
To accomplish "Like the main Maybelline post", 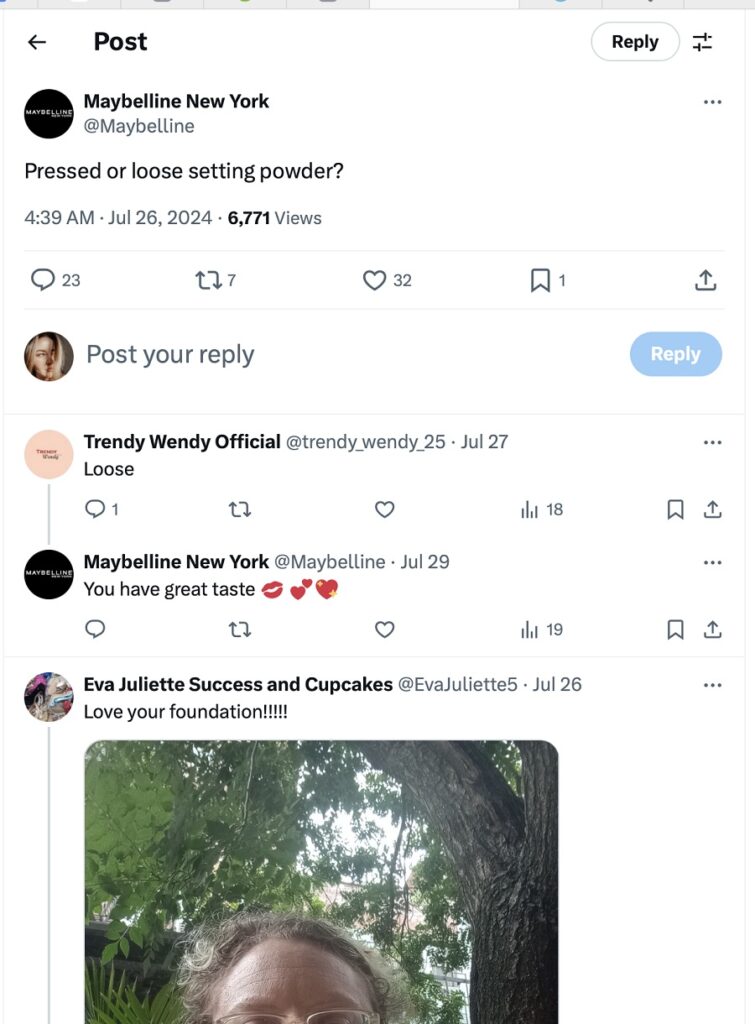I will tap(374, 280).
